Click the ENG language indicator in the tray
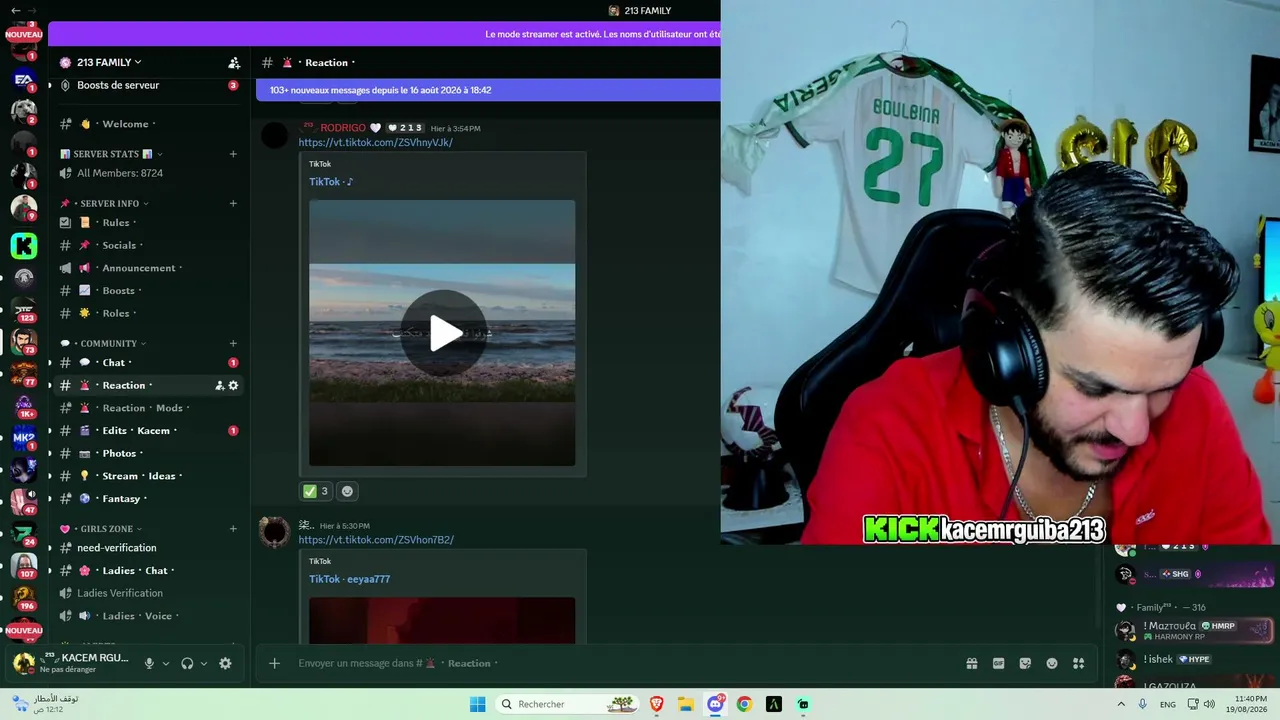This screenshot has height=720, width=1280. point(1168,704)
